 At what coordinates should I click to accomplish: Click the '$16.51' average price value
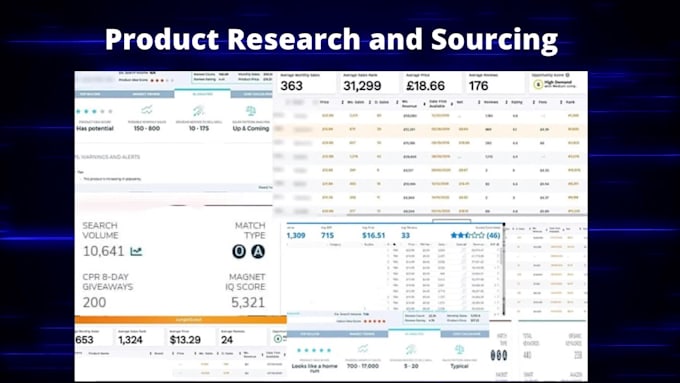[x=373, y=236]
